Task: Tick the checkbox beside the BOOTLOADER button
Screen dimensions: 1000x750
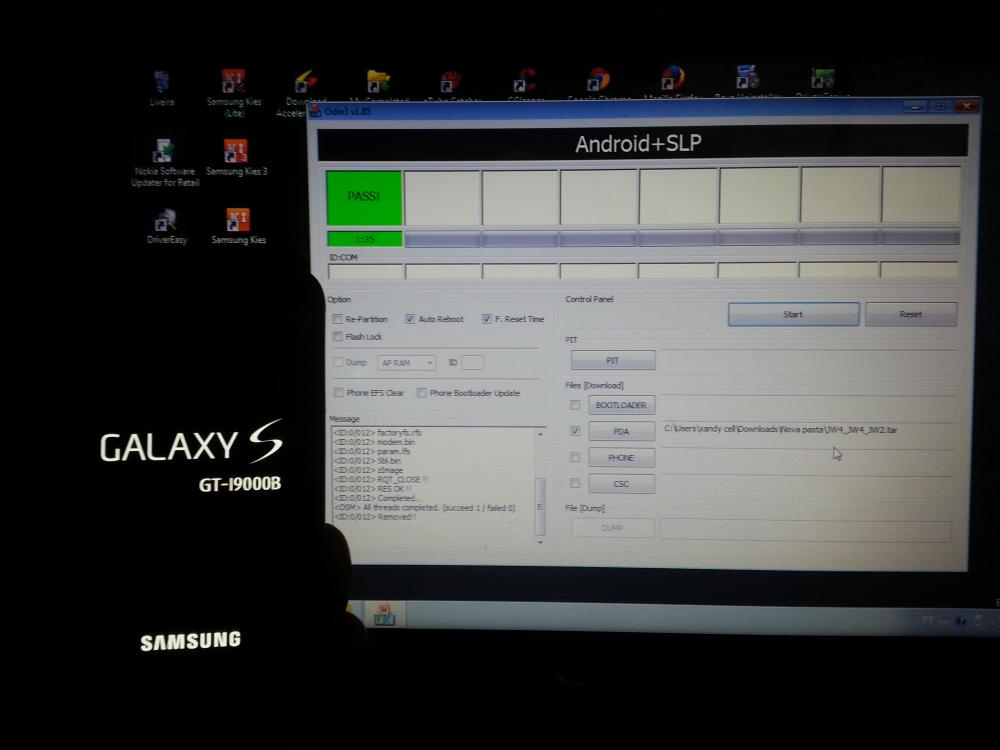Action: point(575,405)
